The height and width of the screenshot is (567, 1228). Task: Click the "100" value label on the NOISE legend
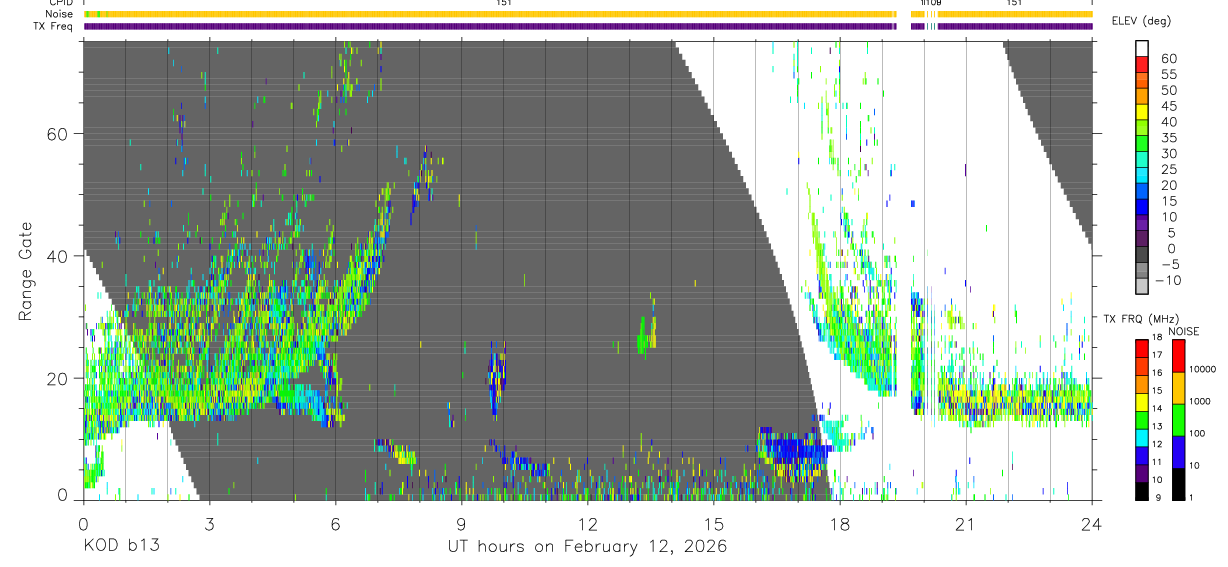pyautogui.click(x=1198, y=433)
